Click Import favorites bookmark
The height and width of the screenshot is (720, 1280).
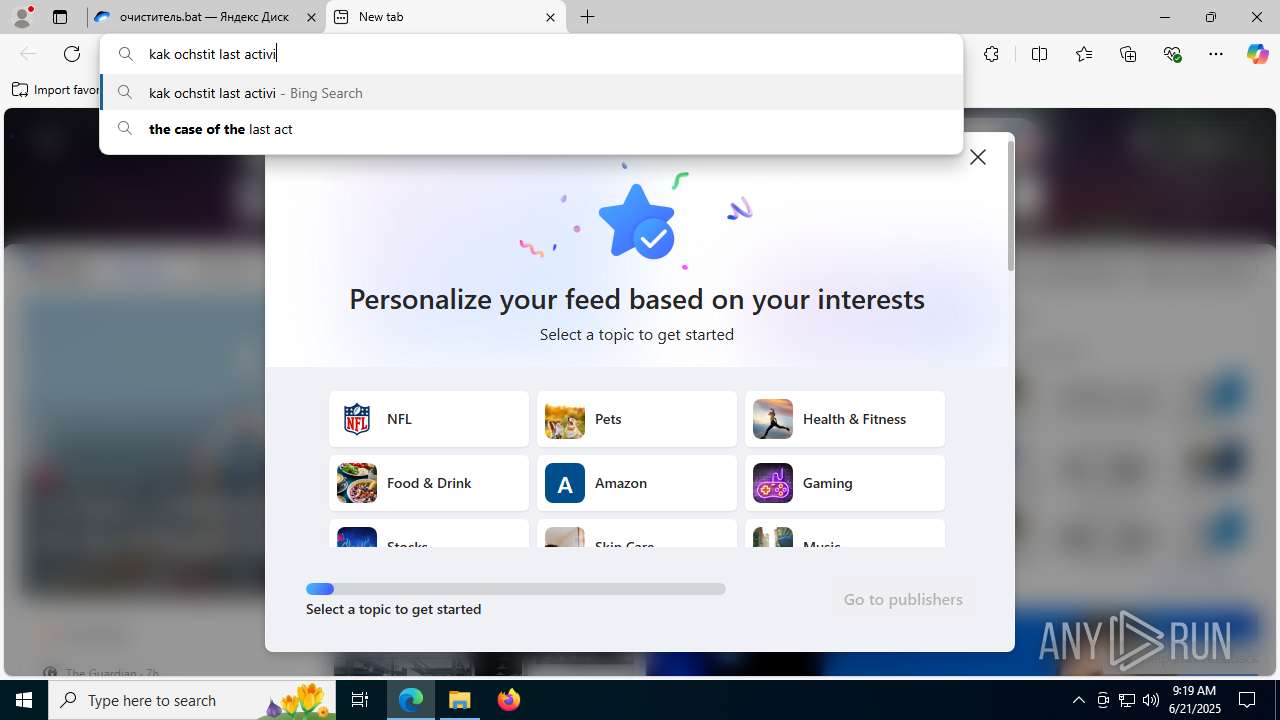56,90
